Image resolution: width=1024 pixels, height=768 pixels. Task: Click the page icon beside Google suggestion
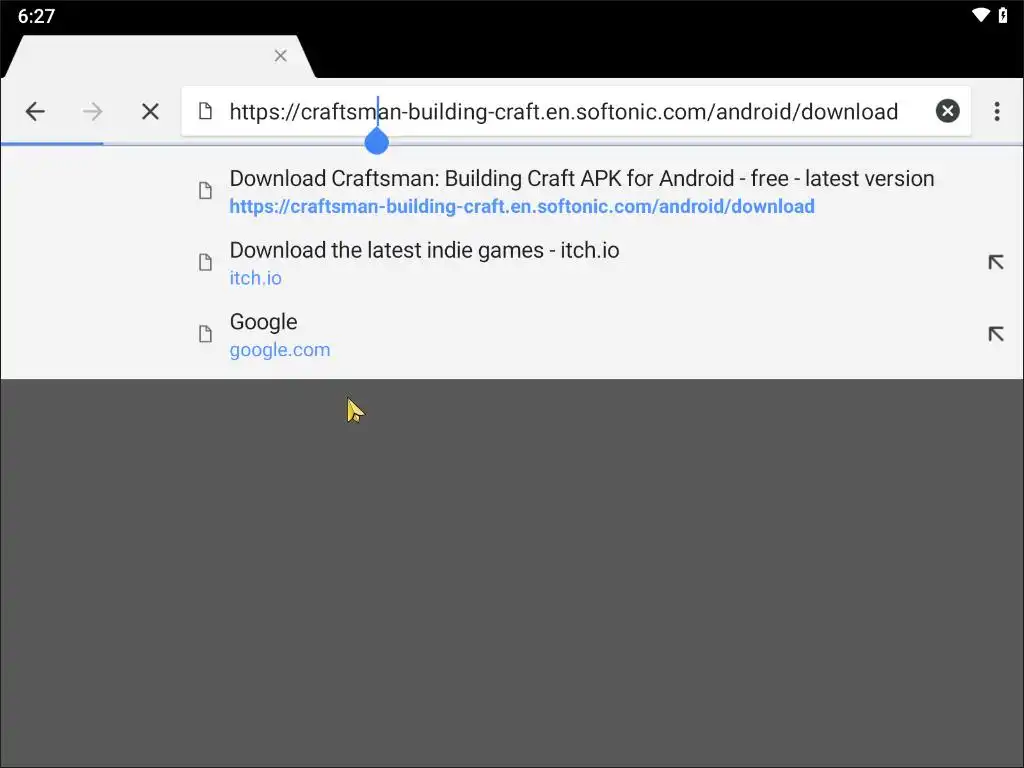[205, 334]
